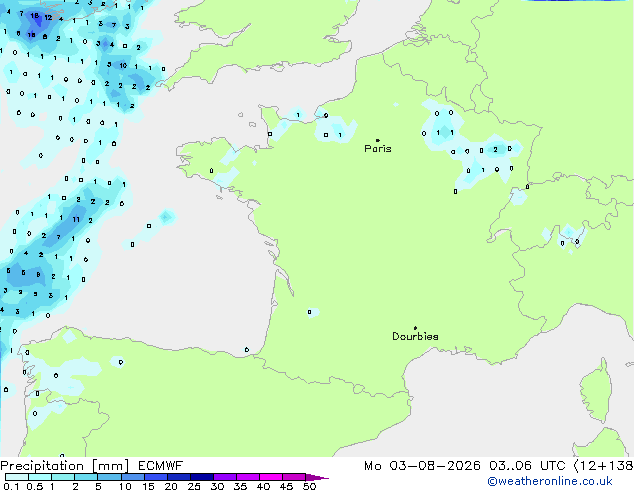Image resolution: width=634 pixels, height=490 pixels.
Task: Click the forecast date Mo 03-08-2026 text
Action: pyautogui.click(x=423, y=466)
